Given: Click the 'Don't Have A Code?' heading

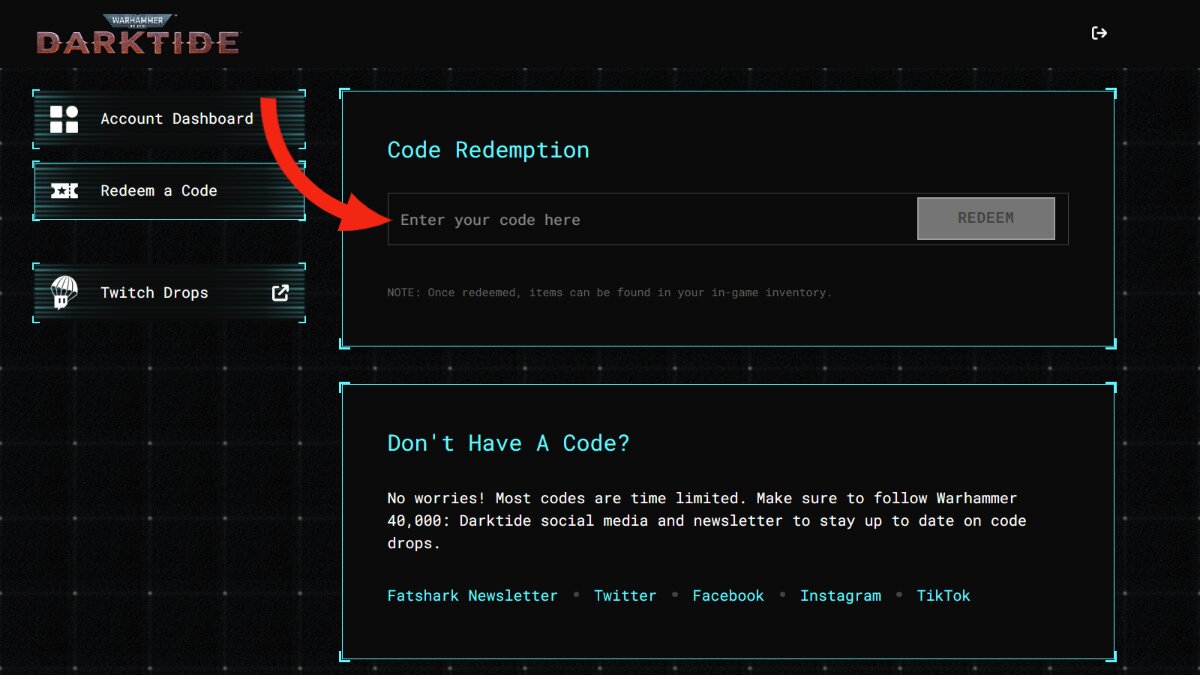Looking at the screenshot, I should click(508, 443).
